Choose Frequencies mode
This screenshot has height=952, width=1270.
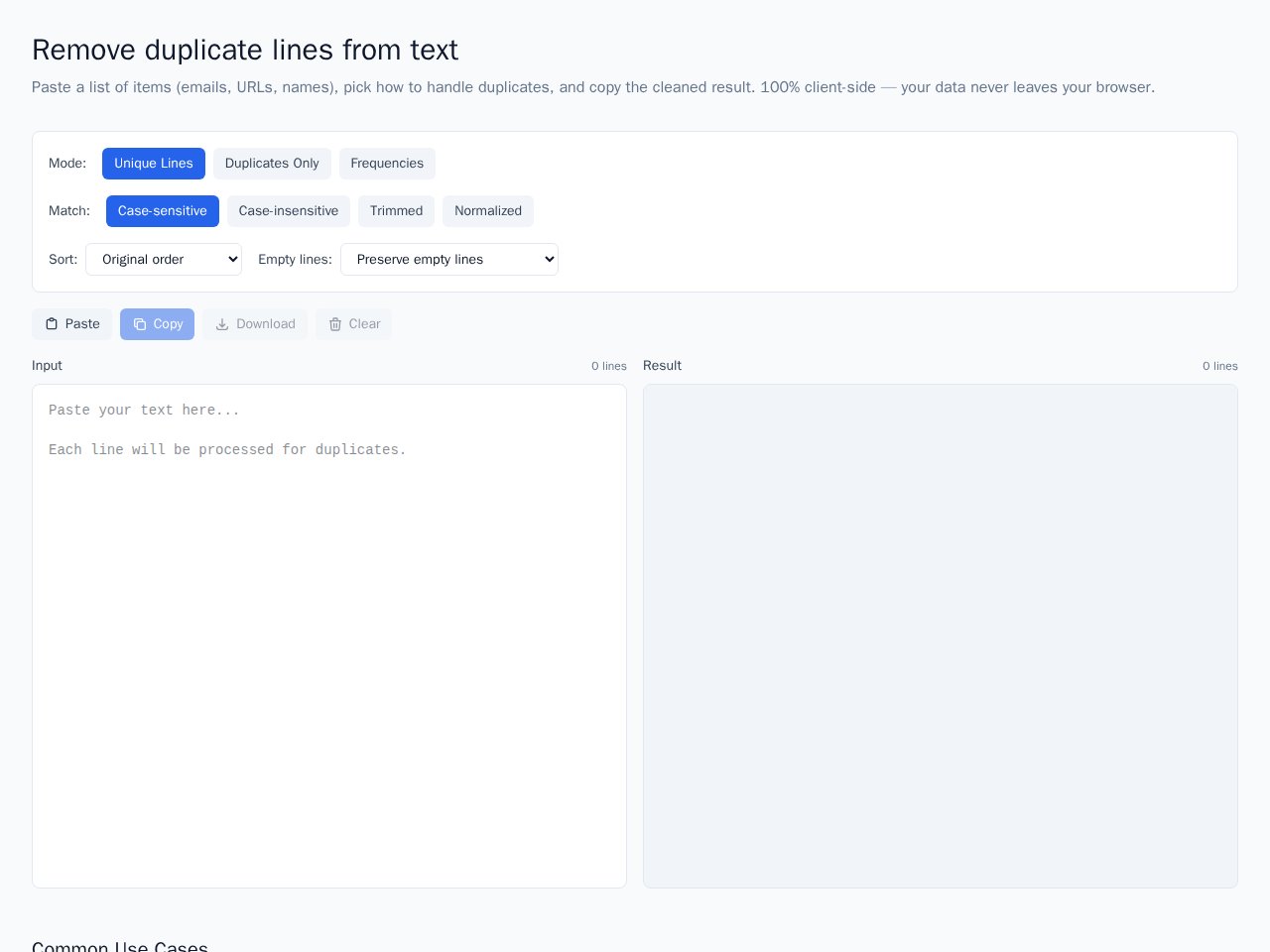387,164
